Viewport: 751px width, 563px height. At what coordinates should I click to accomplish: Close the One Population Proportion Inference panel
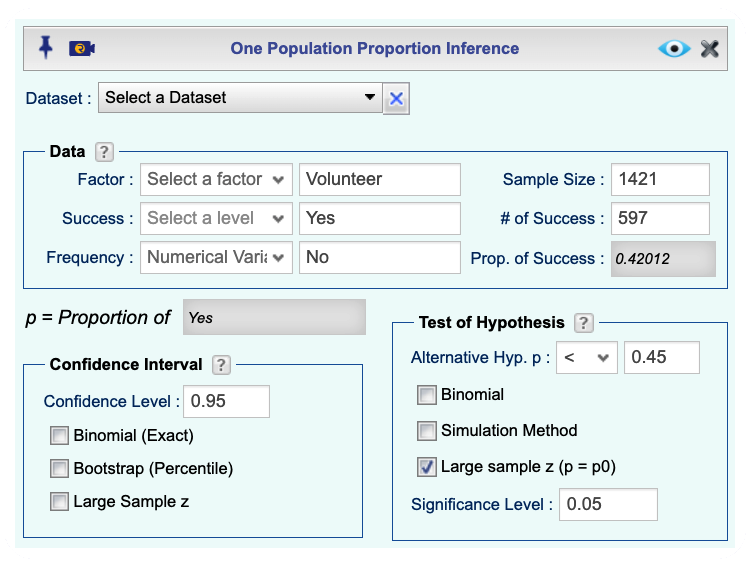(709, 48)
